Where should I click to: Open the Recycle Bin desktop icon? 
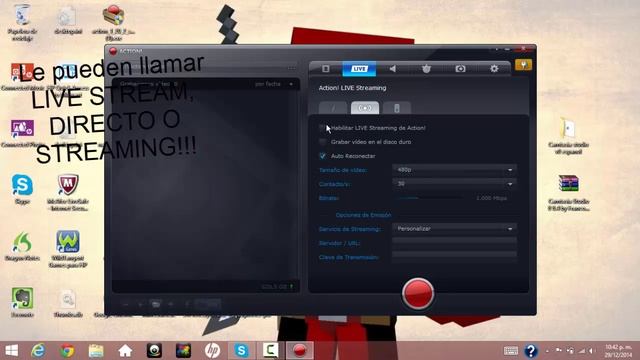pyautogui.click(x=22, y=22)
